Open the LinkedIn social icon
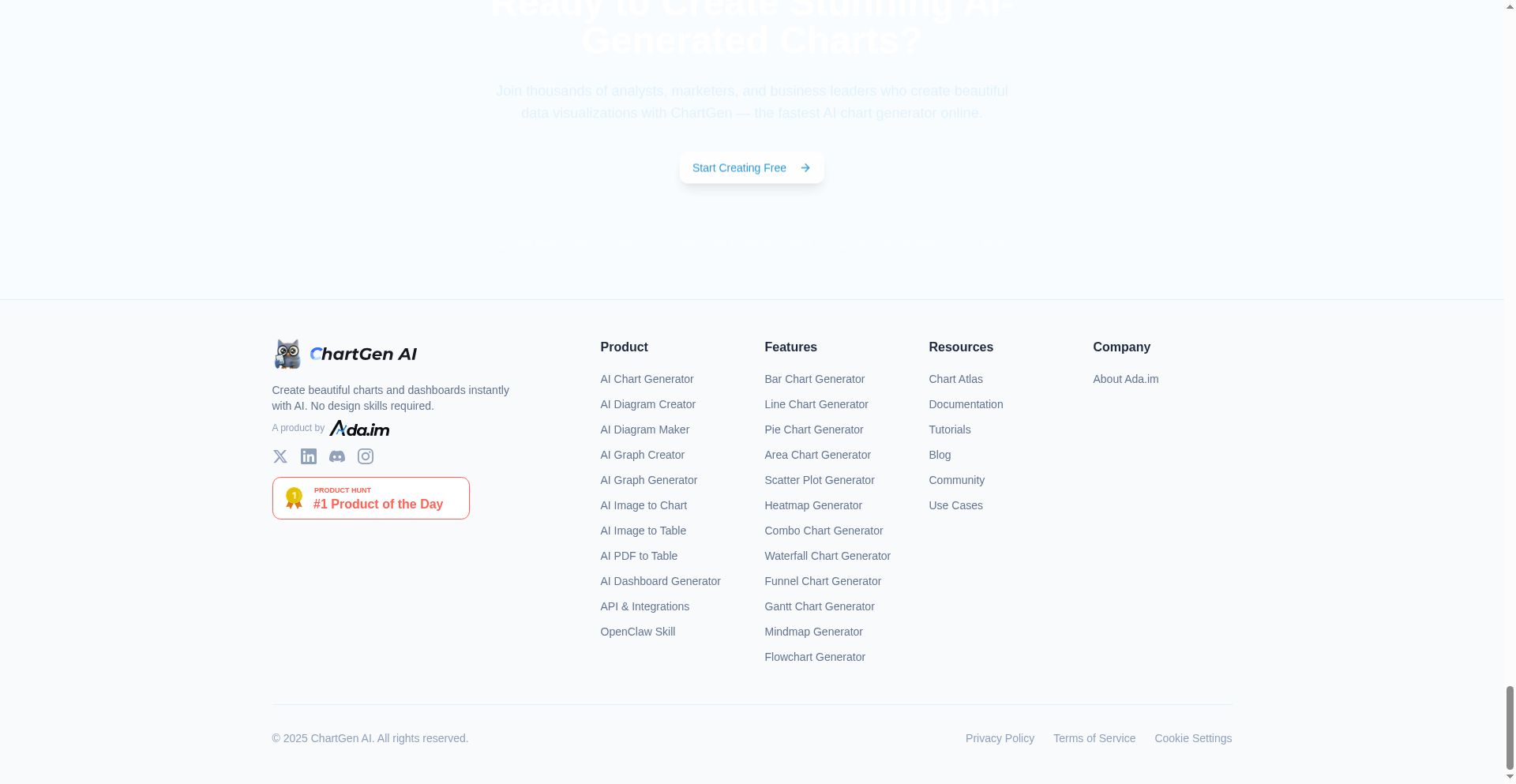The height and width of the screenshot is (784, 1516). click(309, 456)
